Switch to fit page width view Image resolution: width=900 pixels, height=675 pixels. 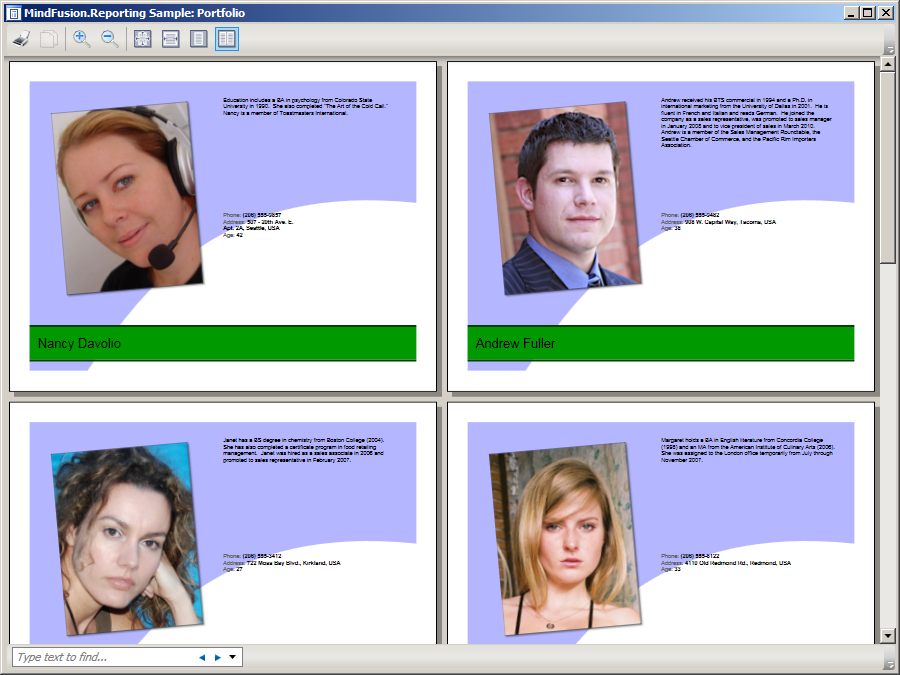pos(171,39)
